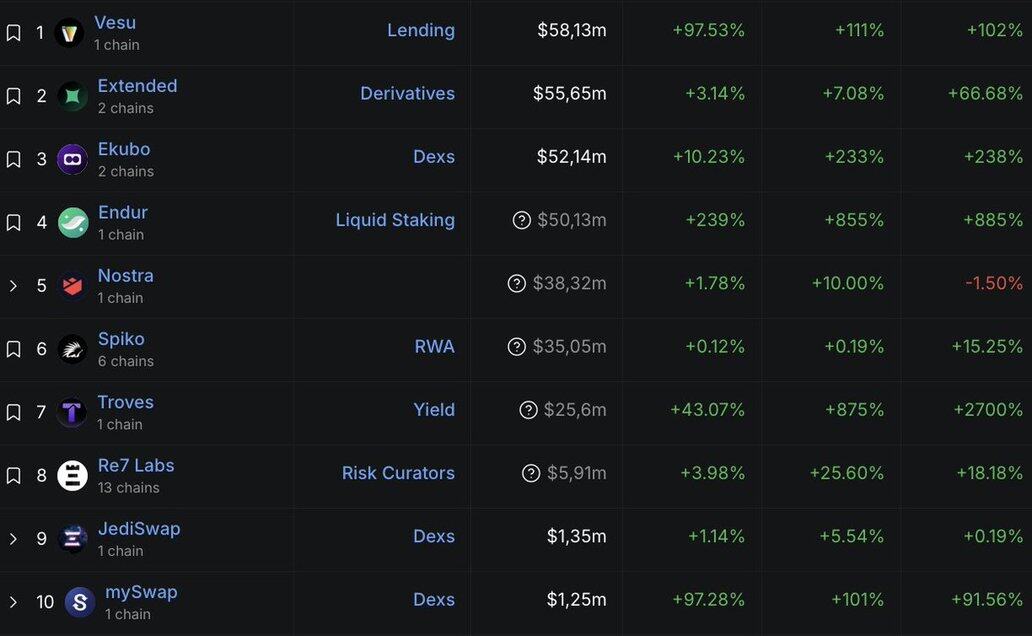Click the Ekubo protocol logo icon
The image size is (1032, 636).
[72, 159]
